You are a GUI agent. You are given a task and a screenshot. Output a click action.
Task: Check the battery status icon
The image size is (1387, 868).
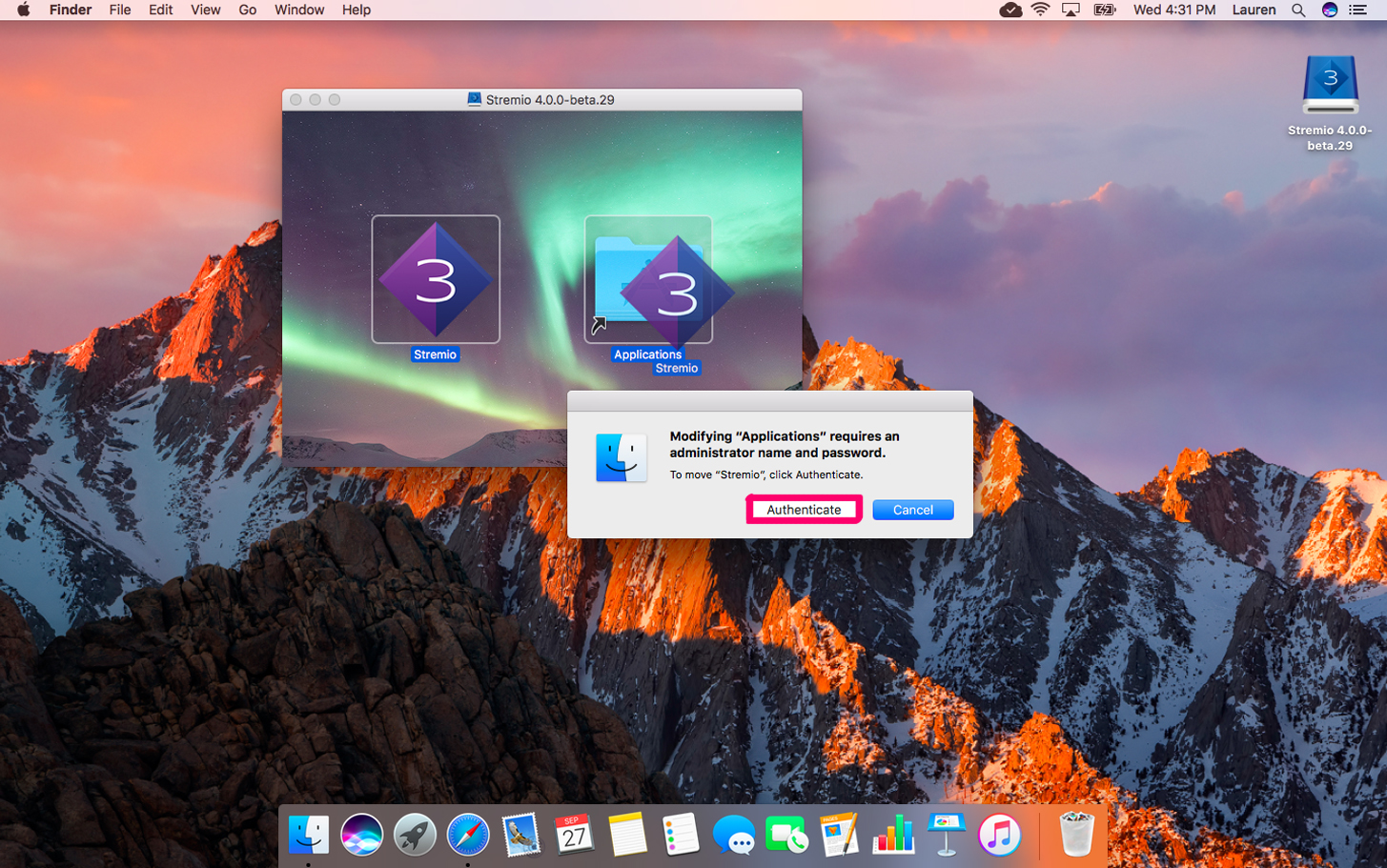(x=1105, y=10)
